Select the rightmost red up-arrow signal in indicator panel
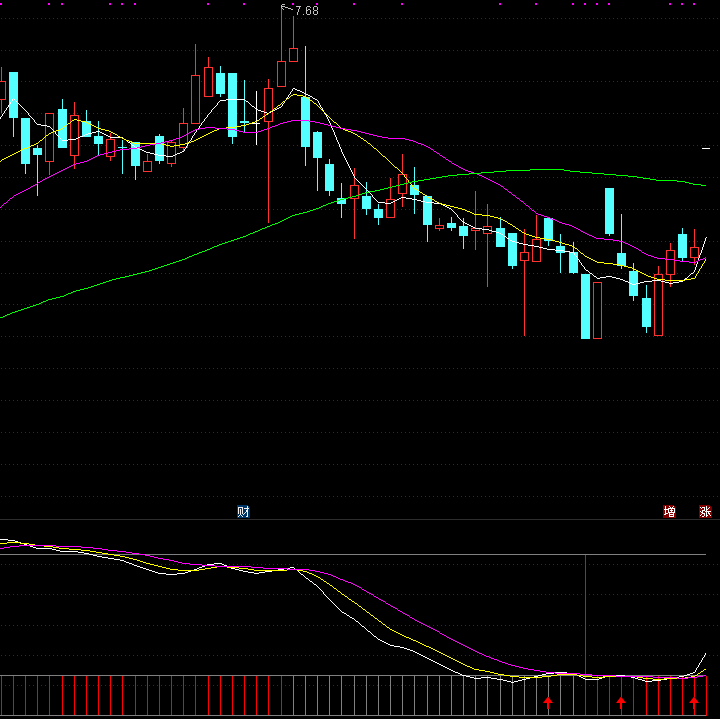 694,702
